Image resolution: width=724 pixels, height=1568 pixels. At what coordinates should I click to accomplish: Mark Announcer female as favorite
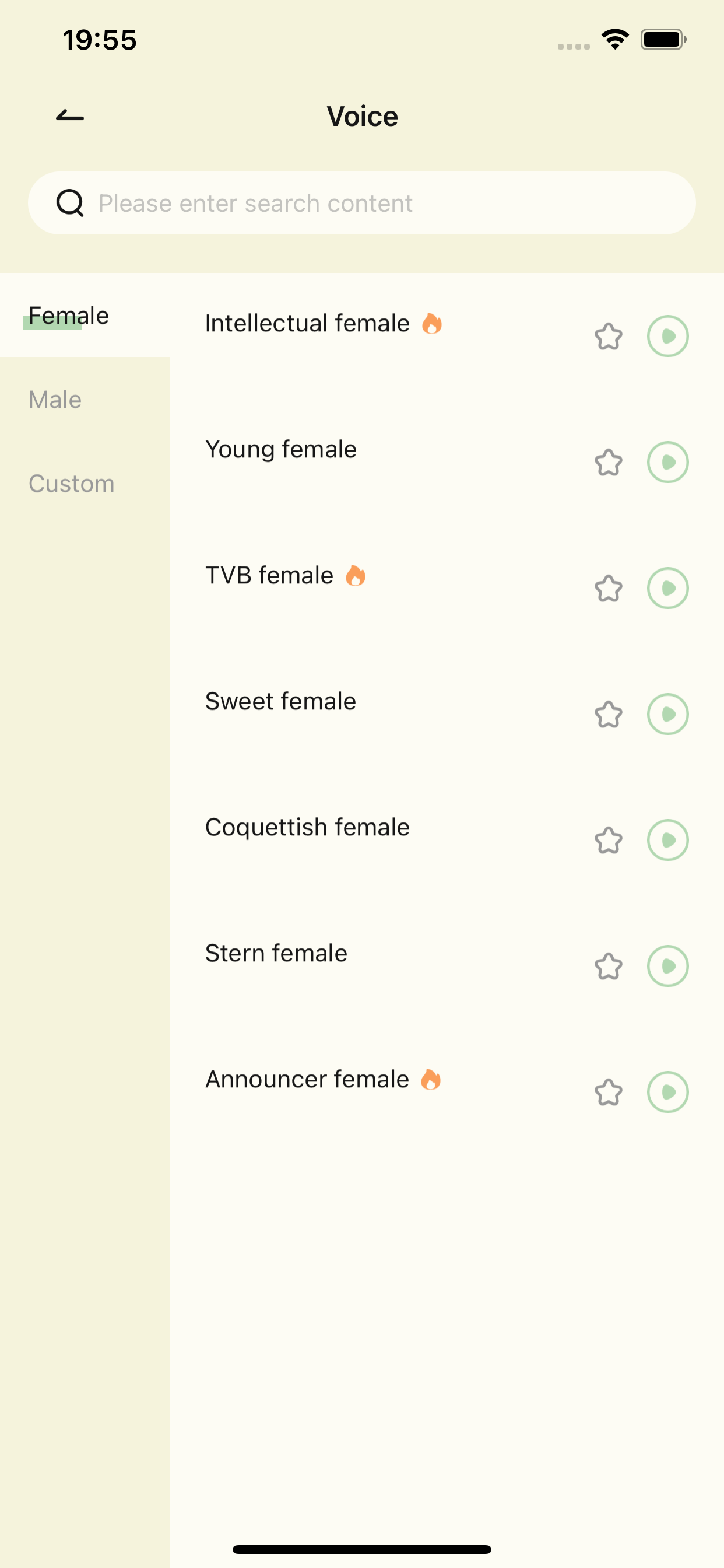coord(609,1093)
